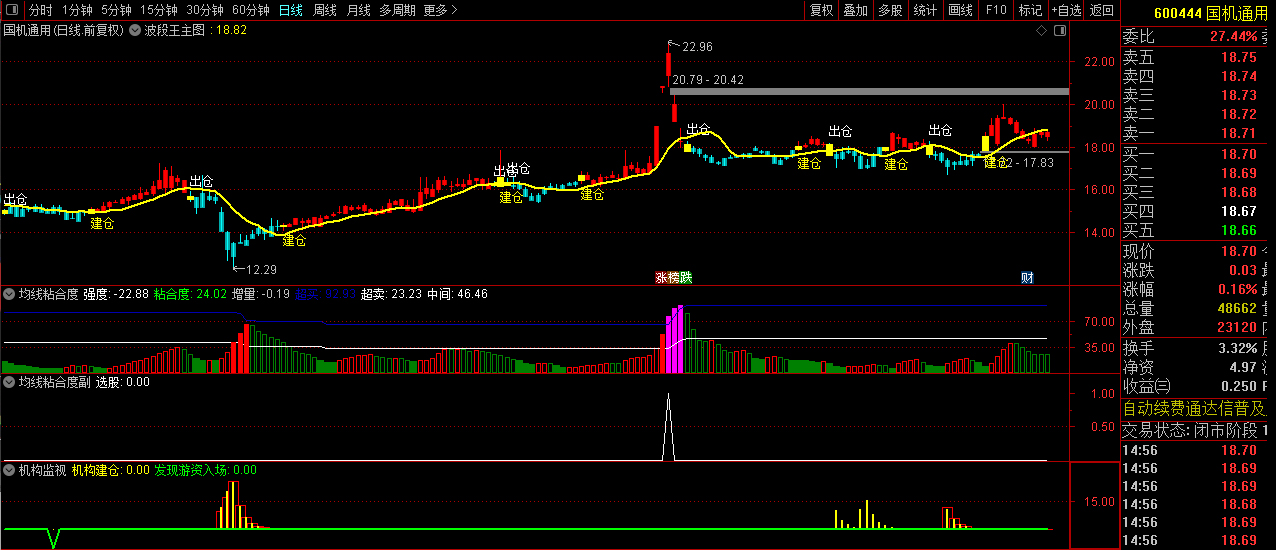Select the 15分钟 period tab

tap(159, 10)
